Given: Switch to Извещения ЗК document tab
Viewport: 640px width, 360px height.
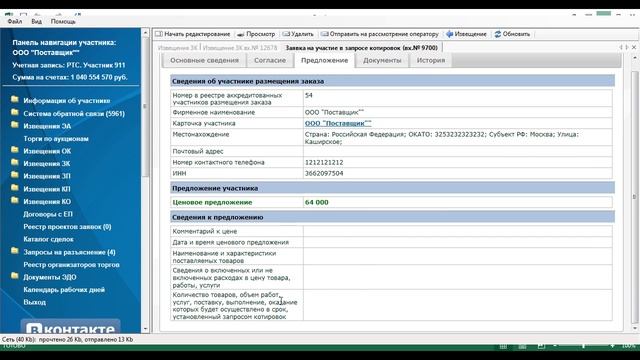Looking at the screenshot, I should pos(178,48).
